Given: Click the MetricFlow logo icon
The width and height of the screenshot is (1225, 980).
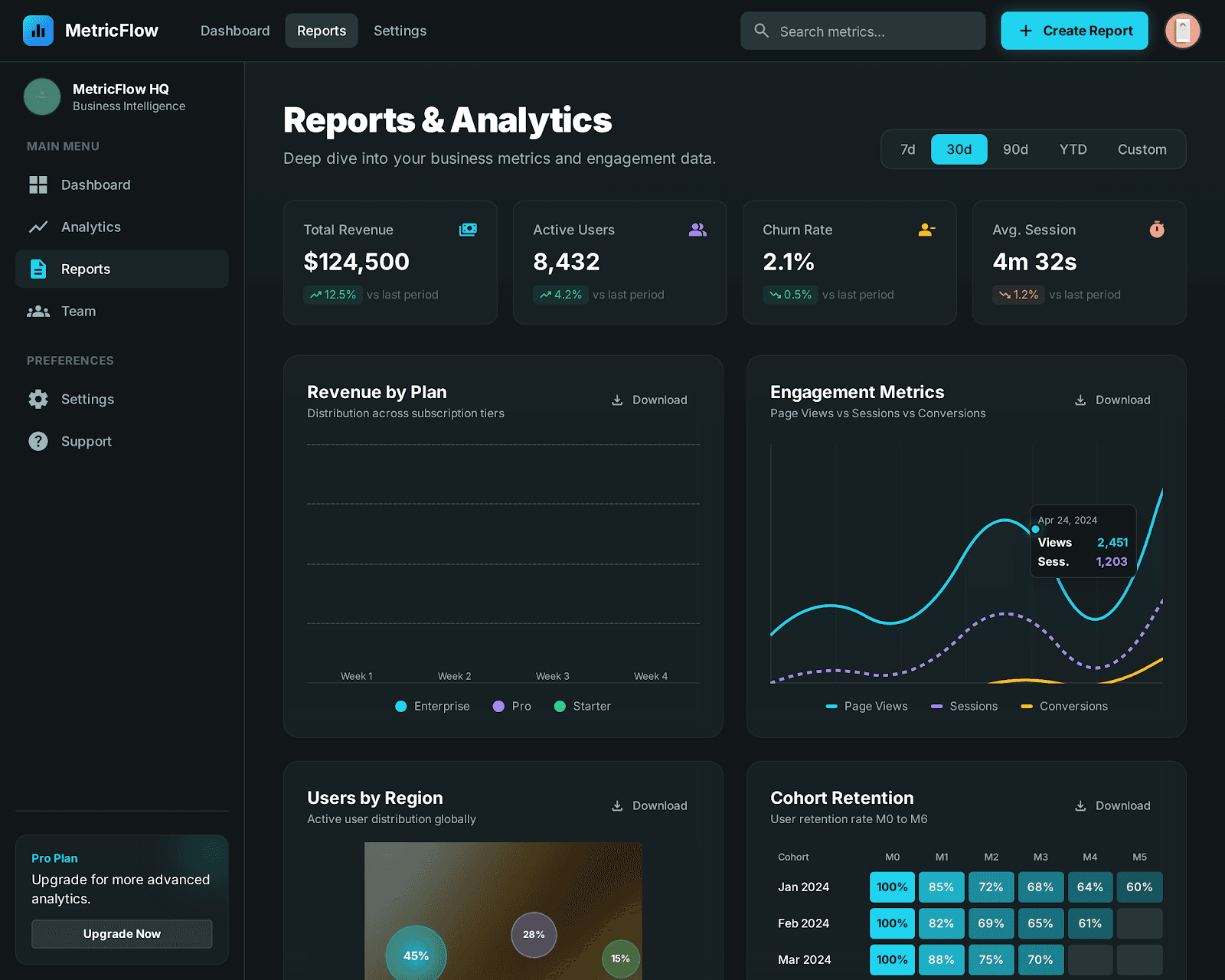Looking at the screenshot, I should (38, 31).
